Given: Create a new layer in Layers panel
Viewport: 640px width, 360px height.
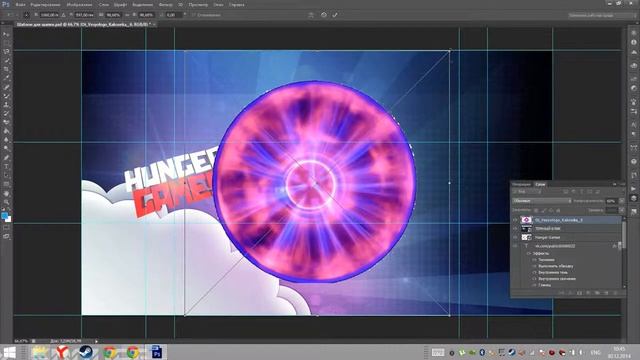Looking at the screenshot, I should pos(606,293).
